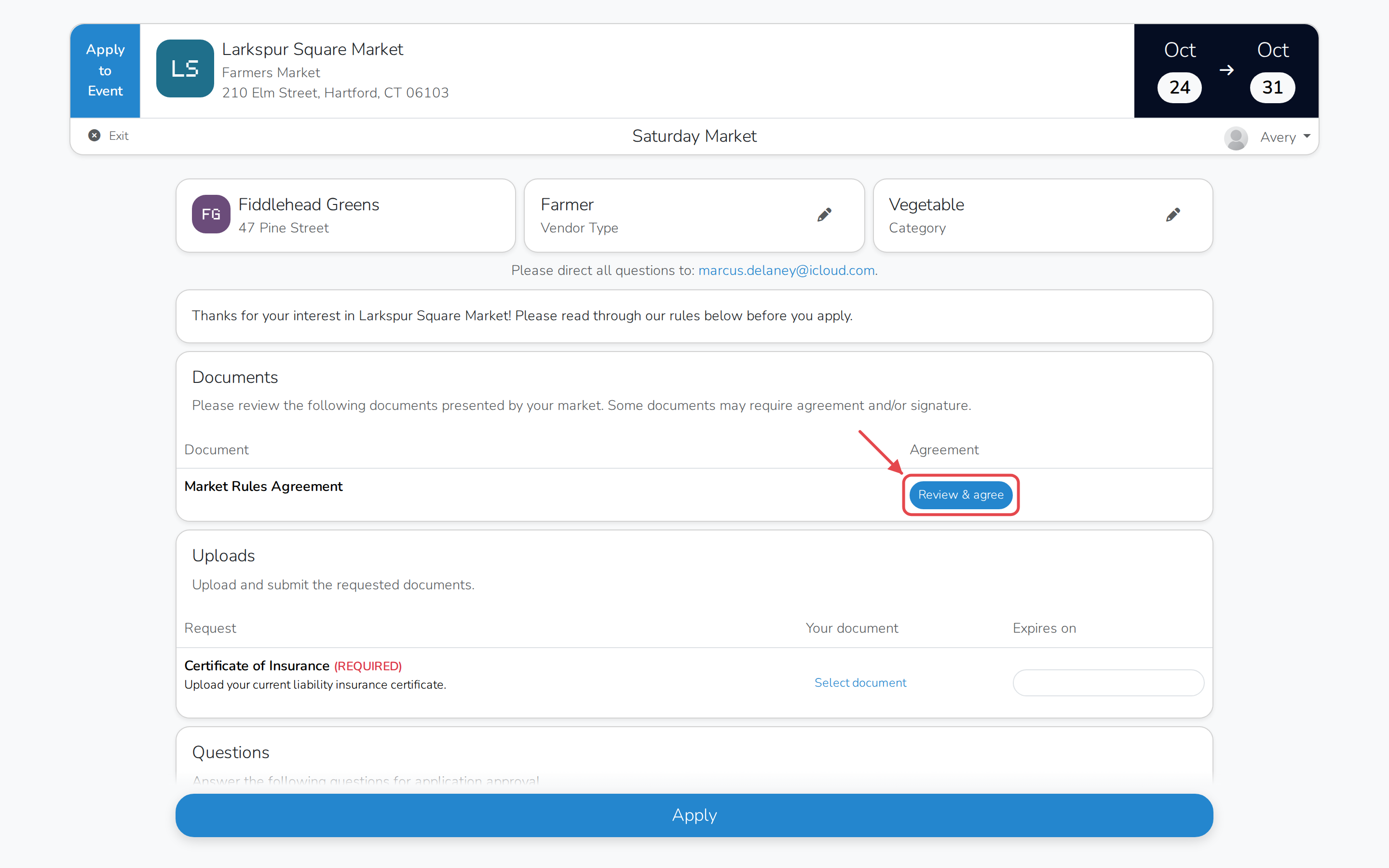
Task: Click Review & agree button
Action: point(960,495)
